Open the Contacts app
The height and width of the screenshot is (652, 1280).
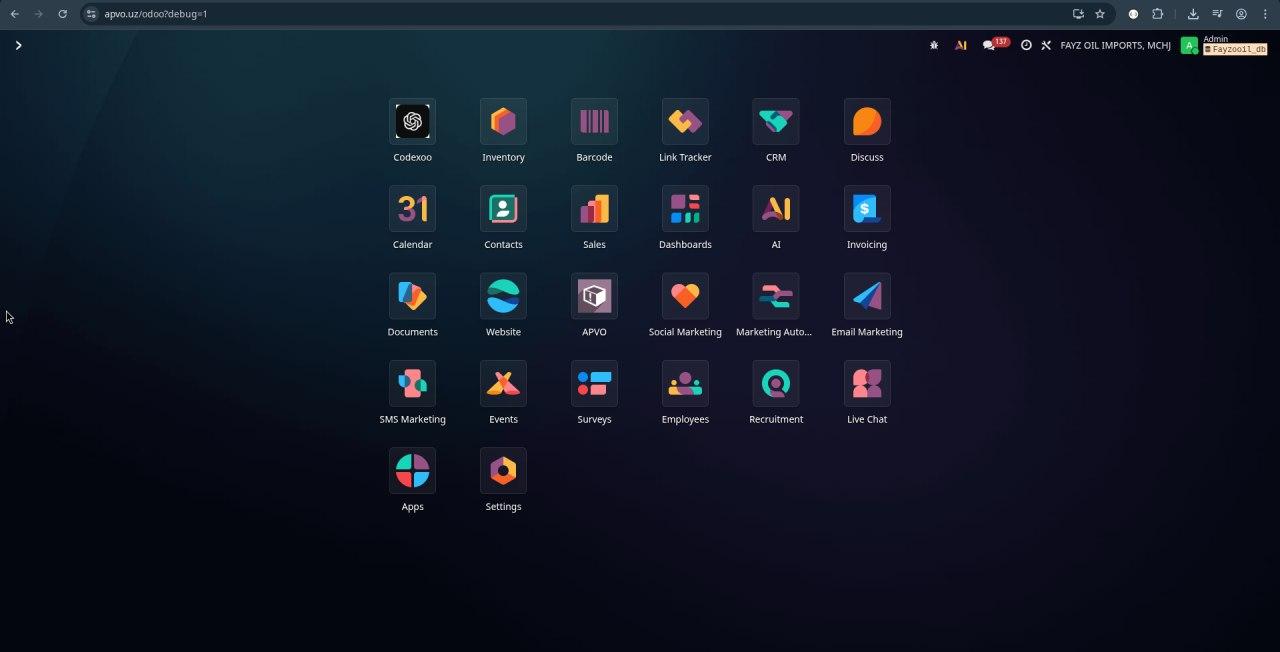coord(503,209)
